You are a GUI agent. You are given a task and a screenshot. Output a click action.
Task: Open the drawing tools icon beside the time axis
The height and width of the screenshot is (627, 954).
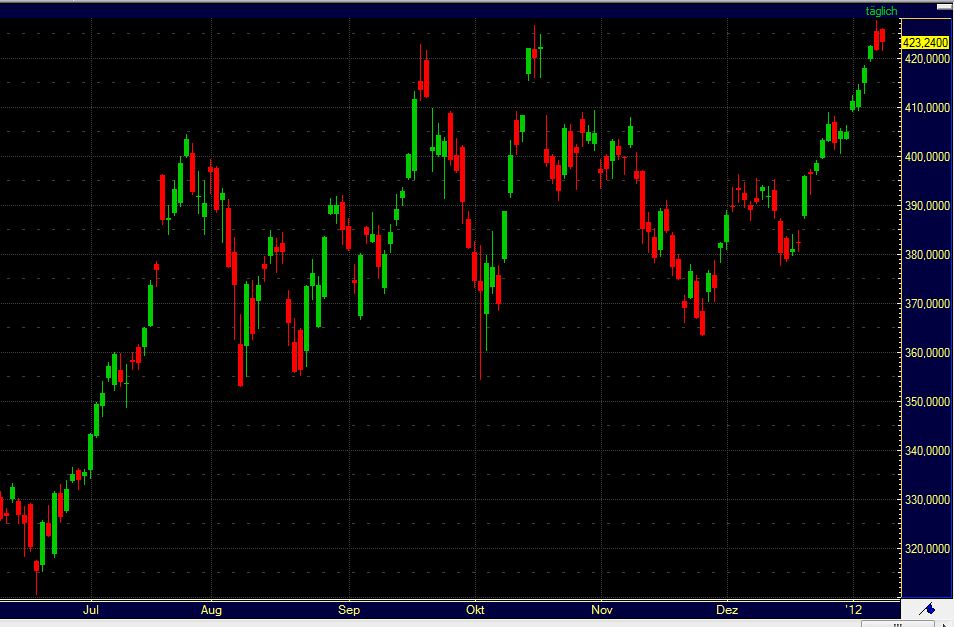pos(927,609)
